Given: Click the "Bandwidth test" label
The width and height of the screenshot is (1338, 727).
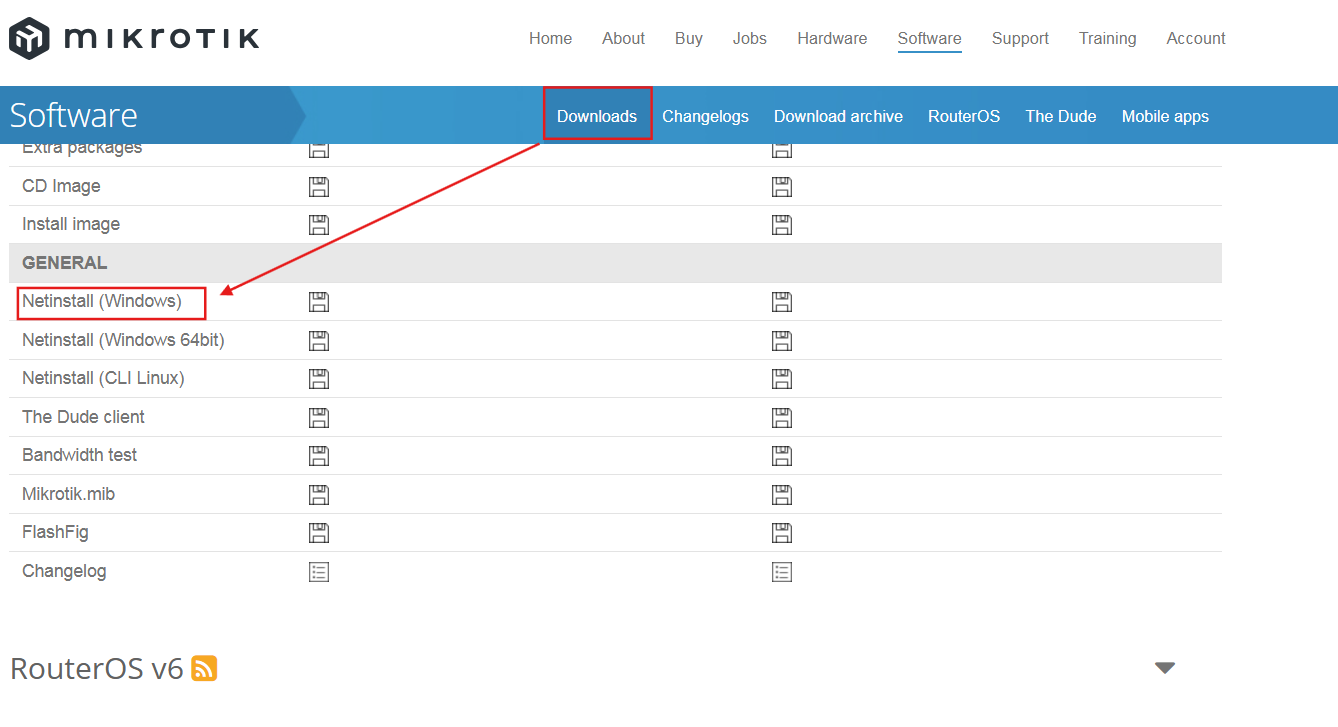Looking at the screenshot, I should click(x=80, y=455).
